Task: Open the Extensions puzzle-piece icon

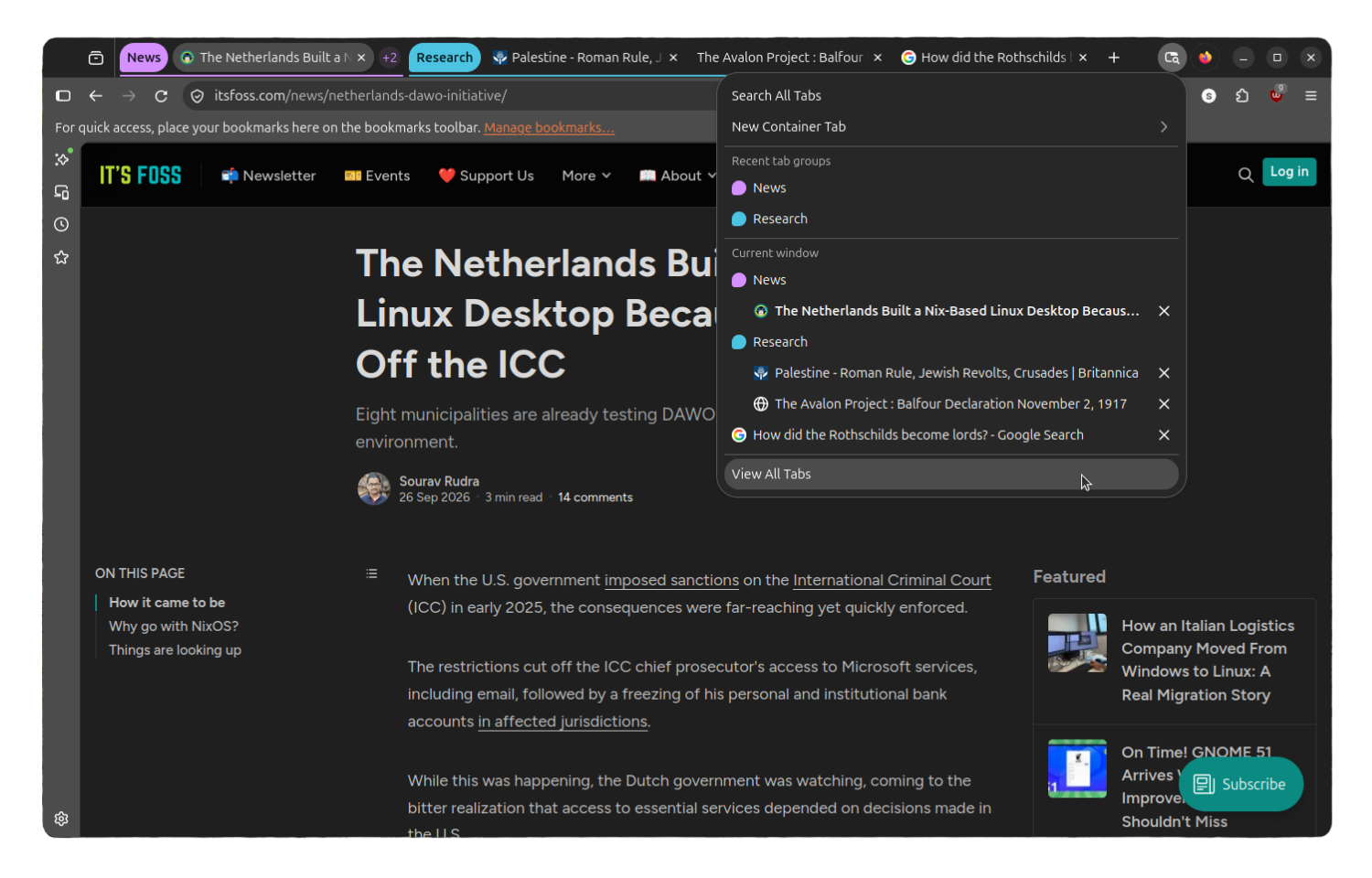Action: pyautogui.click(x=1242, y=96)
